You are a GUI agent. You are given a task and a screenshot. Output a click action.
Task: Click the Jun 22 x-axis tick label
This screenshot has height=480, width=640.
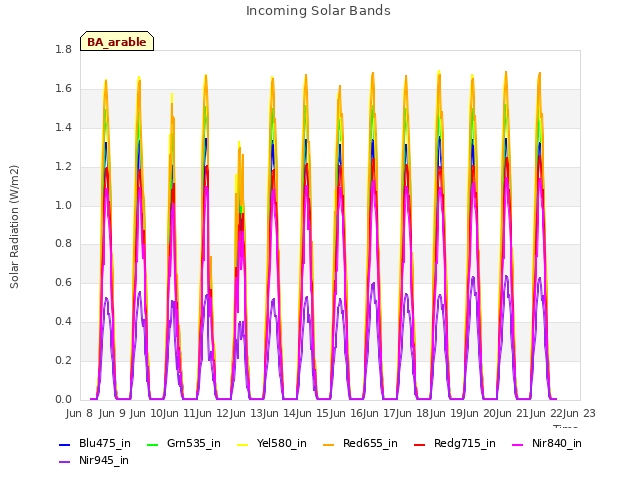(x=545, y=413)
